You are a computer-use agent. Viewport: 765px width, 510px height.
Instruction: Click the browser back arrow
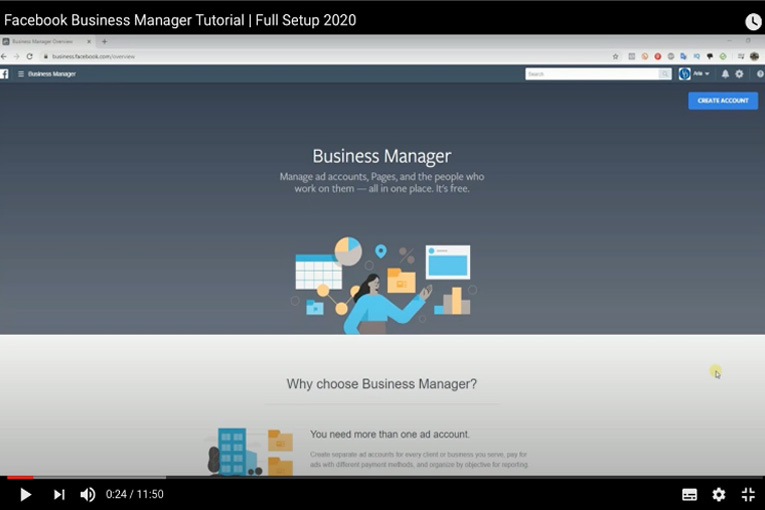pos(4,57)
